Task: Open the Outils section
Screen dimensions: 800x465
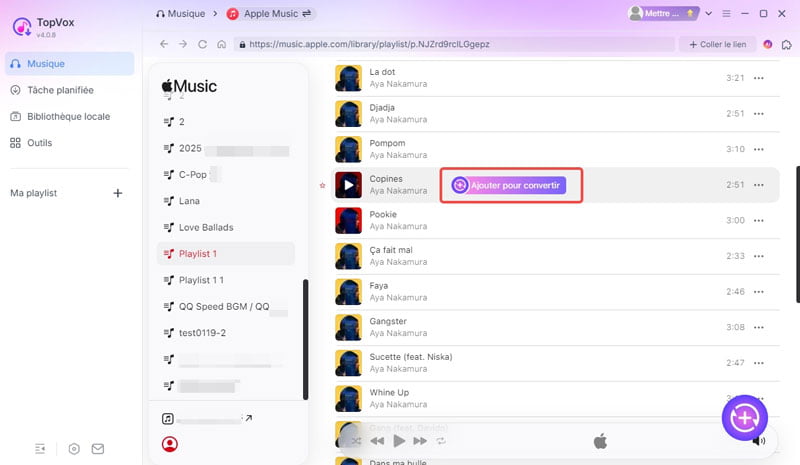Action: point(31,143)
